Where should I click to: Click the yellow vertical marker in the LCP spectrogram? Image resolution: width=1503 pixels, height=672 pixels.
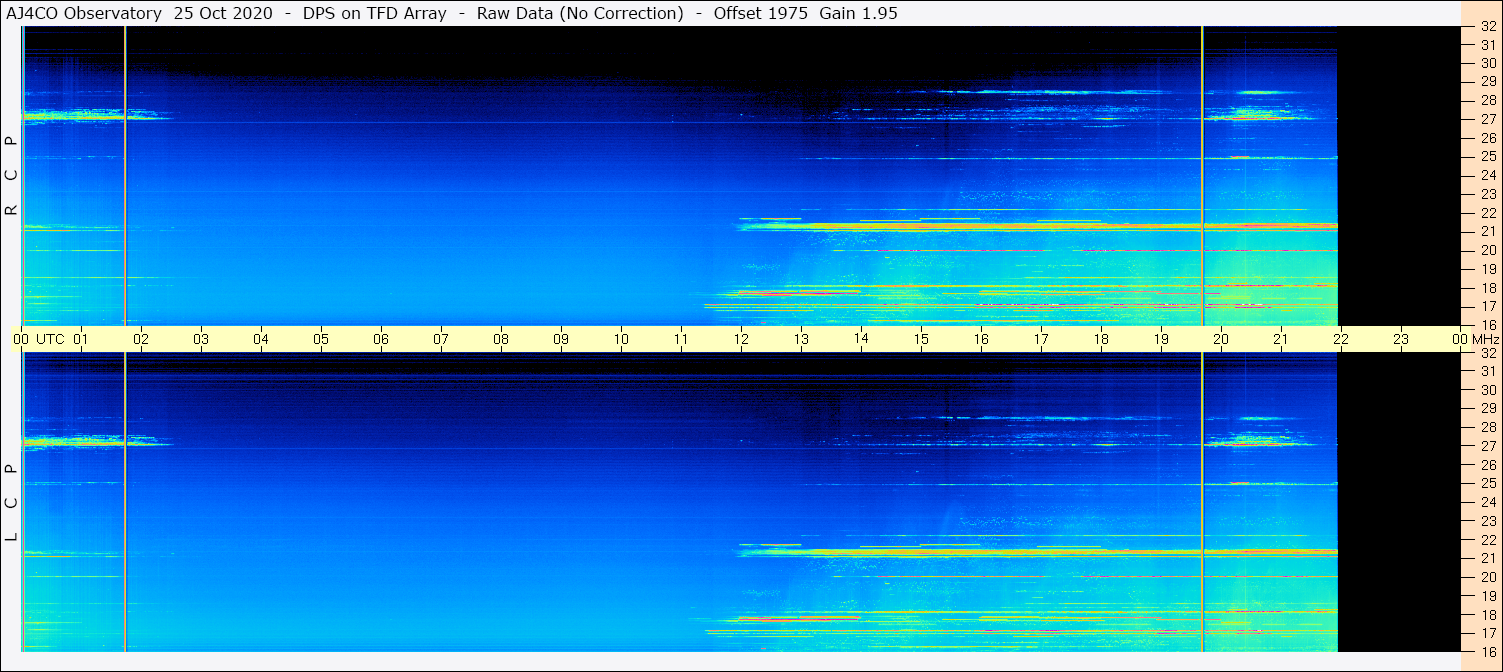[x=1202, y=502]
